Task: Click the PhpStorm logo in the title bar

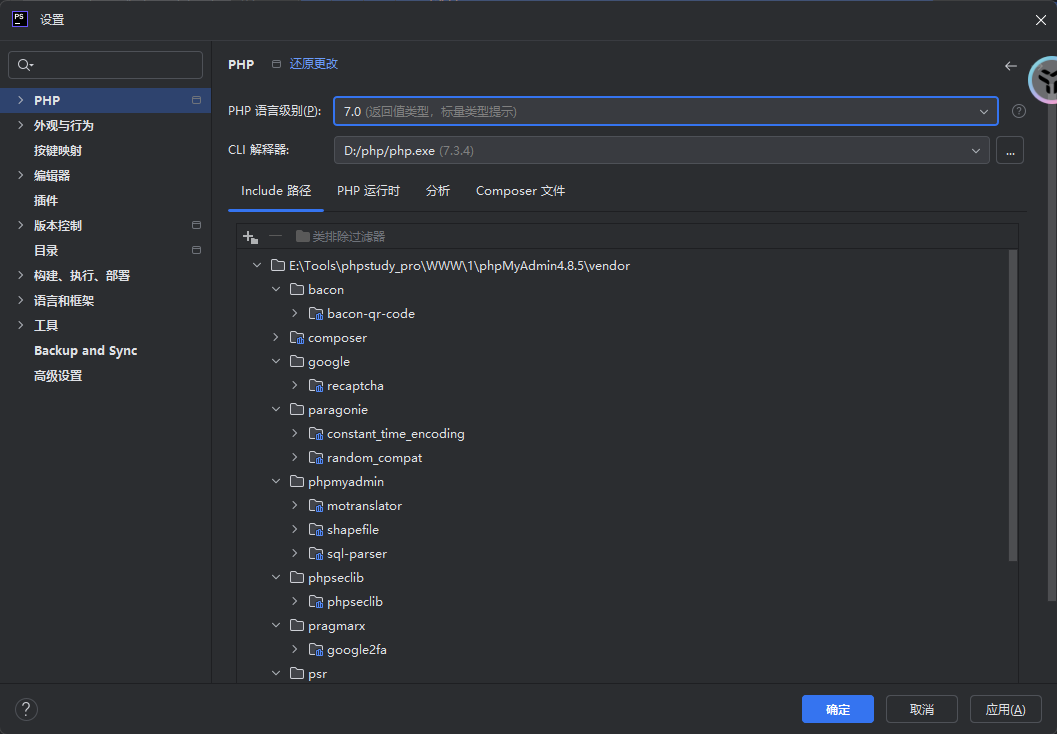Action: click(x=20, y=19)
